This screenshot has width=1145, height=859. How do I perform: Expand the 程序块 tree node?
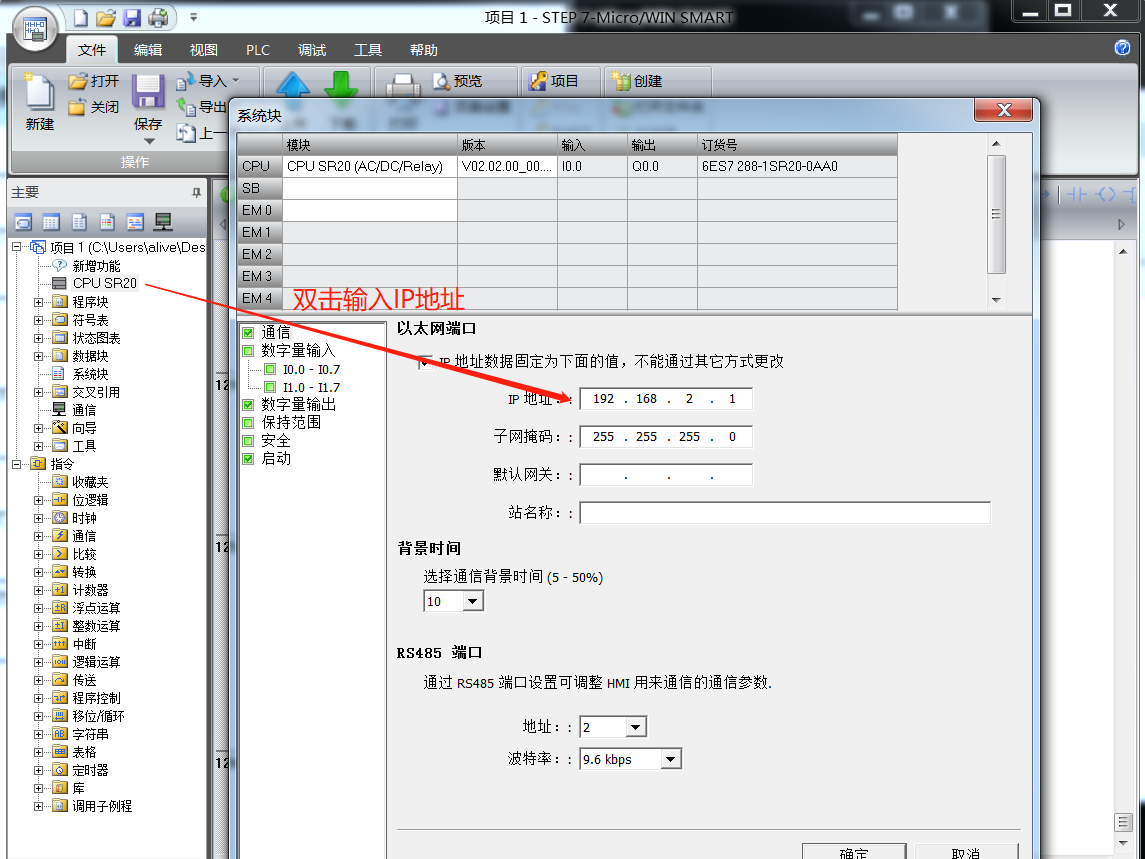(x=39, y=302)
